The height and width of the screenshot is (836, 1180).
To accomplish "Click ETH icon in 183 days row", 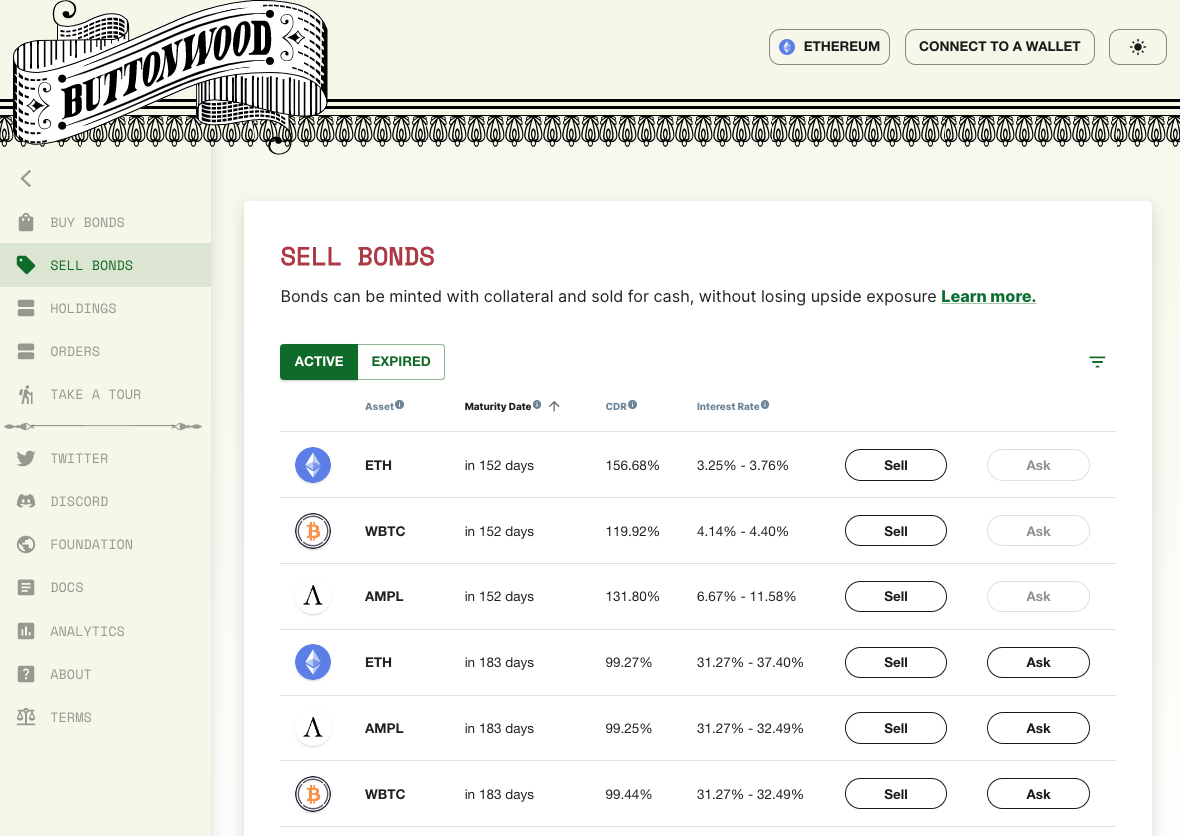I will (313, 662).
